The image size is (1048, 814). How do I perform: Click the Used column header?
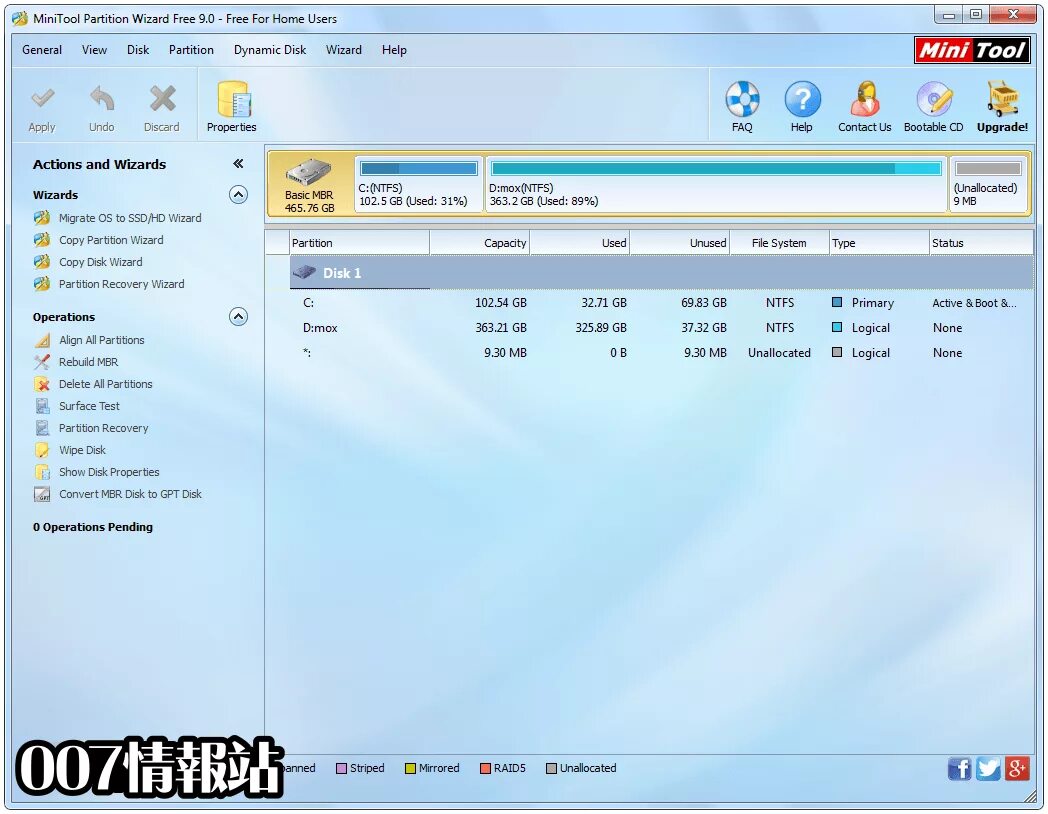(x=579, y=243)
